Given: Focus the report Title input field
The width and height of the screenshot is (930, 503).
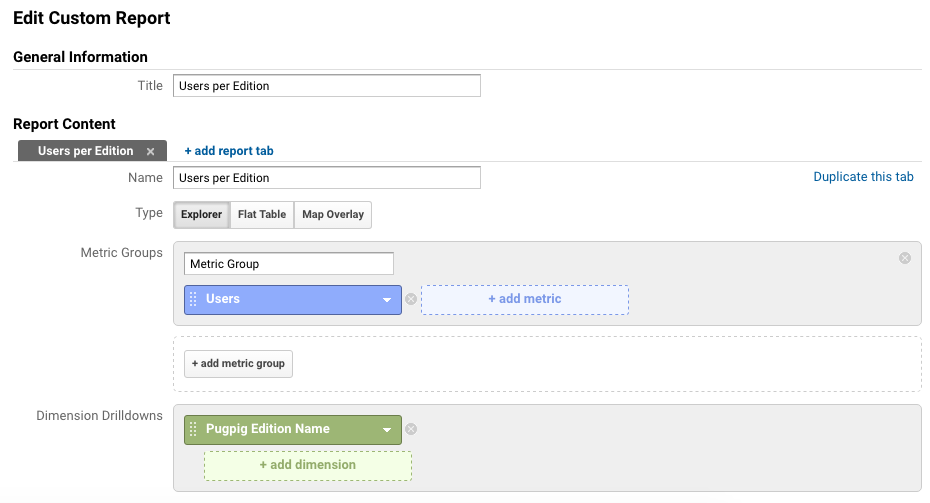Looking at the screenshot, I should 327,86.
